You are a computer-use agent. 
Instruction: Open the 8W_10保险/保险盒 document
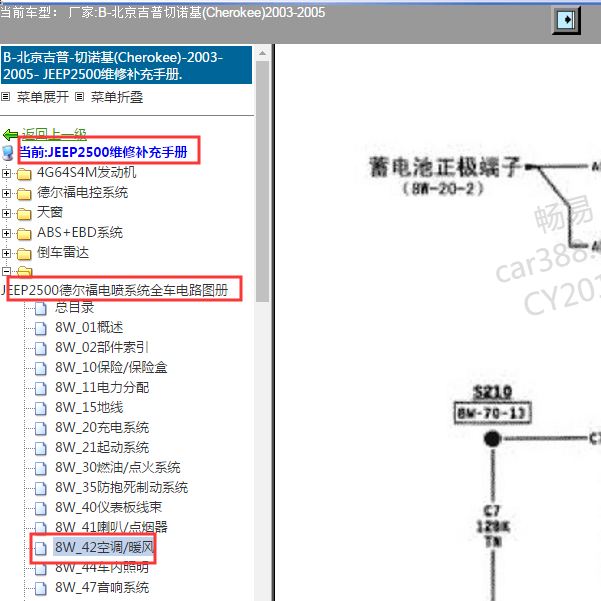point(111,367)
